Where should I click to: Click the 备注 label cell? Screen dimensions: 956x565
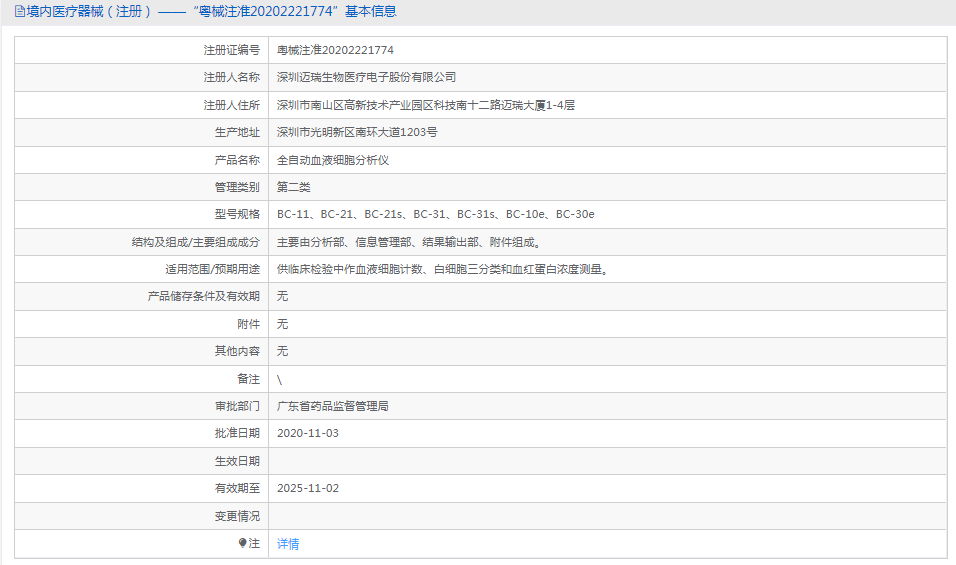tap(141, 378)
